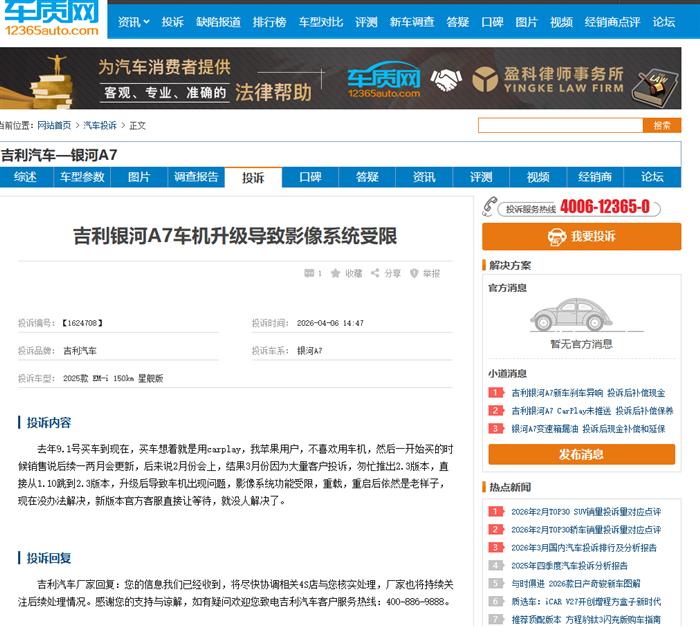This screenshot has width=700, height=627.
Task: Select the 车型参数 tab
Action: point(82,177)
